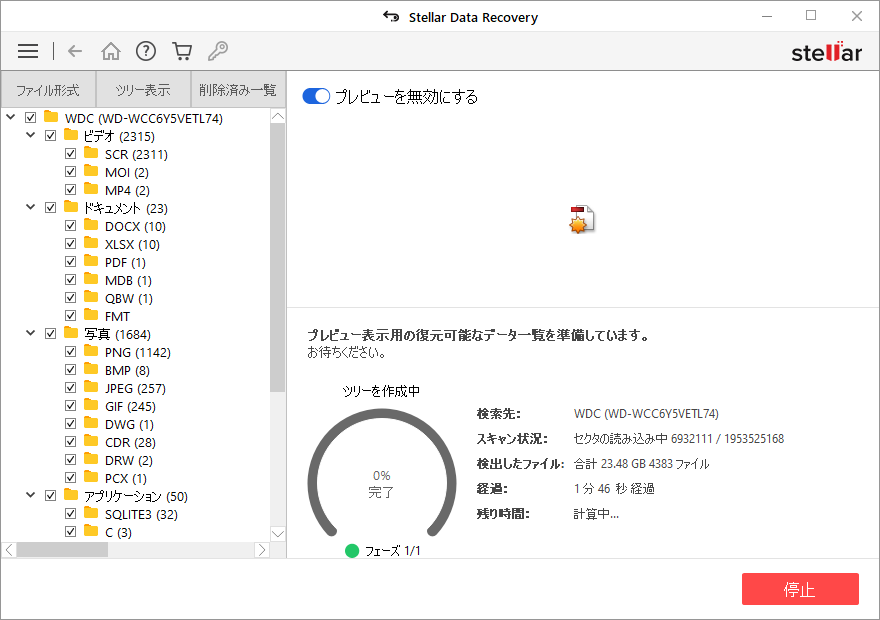The width and height of the screenshot is (880, 620).
Task: Click the tree's horizontal scrollbar thumb
Action: click(x=62, y=550)
